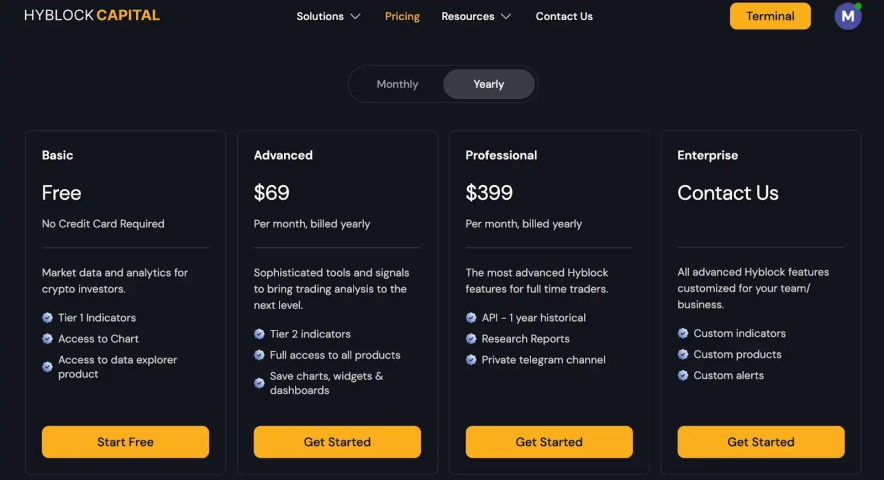Click checkmark icon beside Research Reports
Image resolution: width=884 pixels, height=480 pixels.
click(472, 339)
